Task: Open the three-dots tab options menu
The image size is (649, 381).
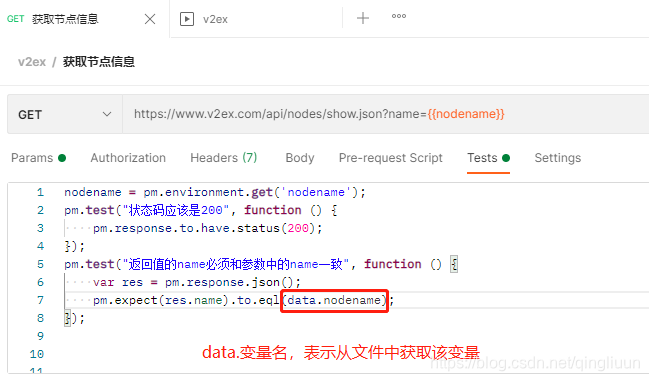Action: pyautogui.click(x=399, y=17)
